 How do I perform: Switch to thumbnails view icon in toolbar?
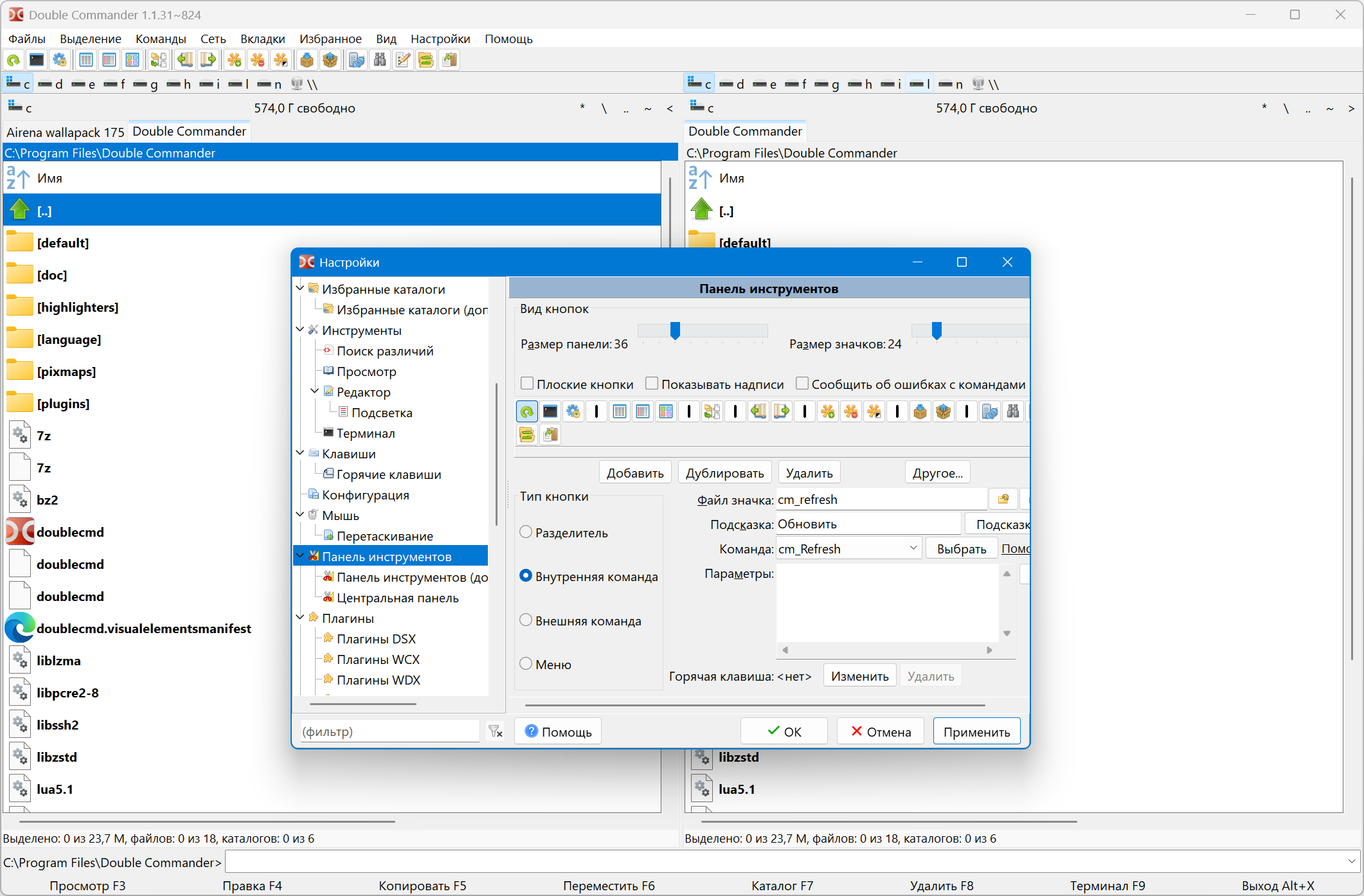coord(132,60)
